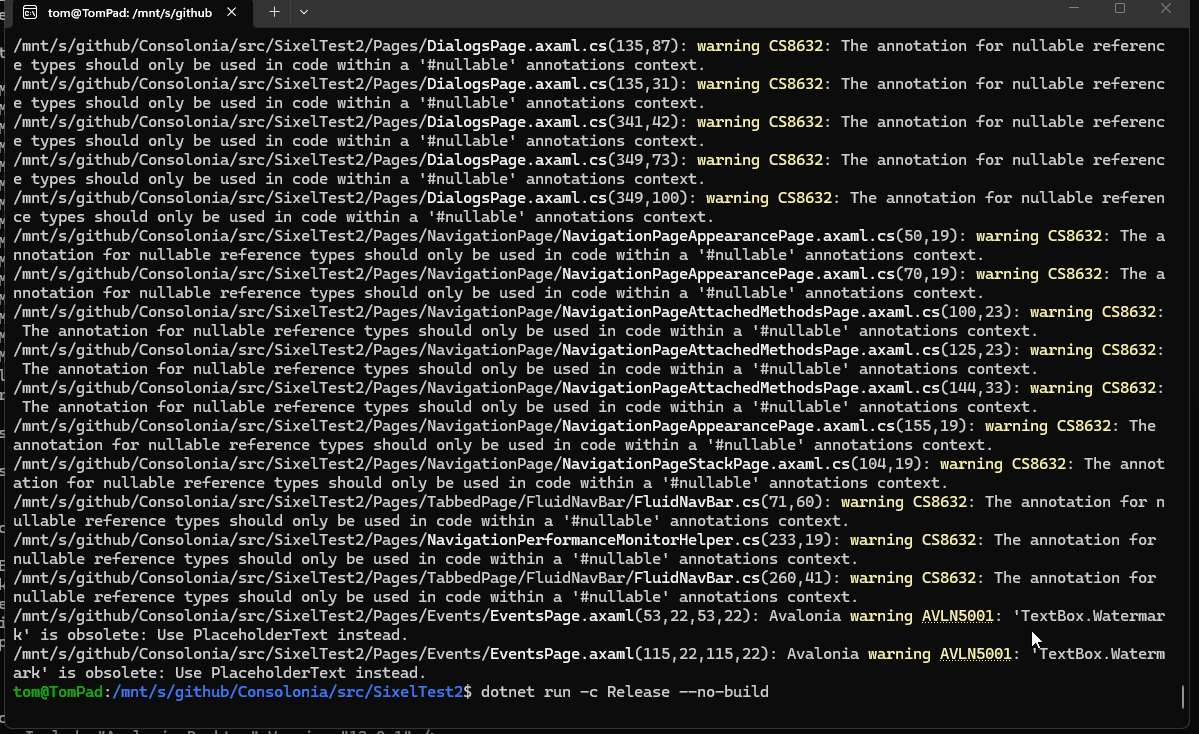Click the tom@TomPad prompt text

coord(57,692)
